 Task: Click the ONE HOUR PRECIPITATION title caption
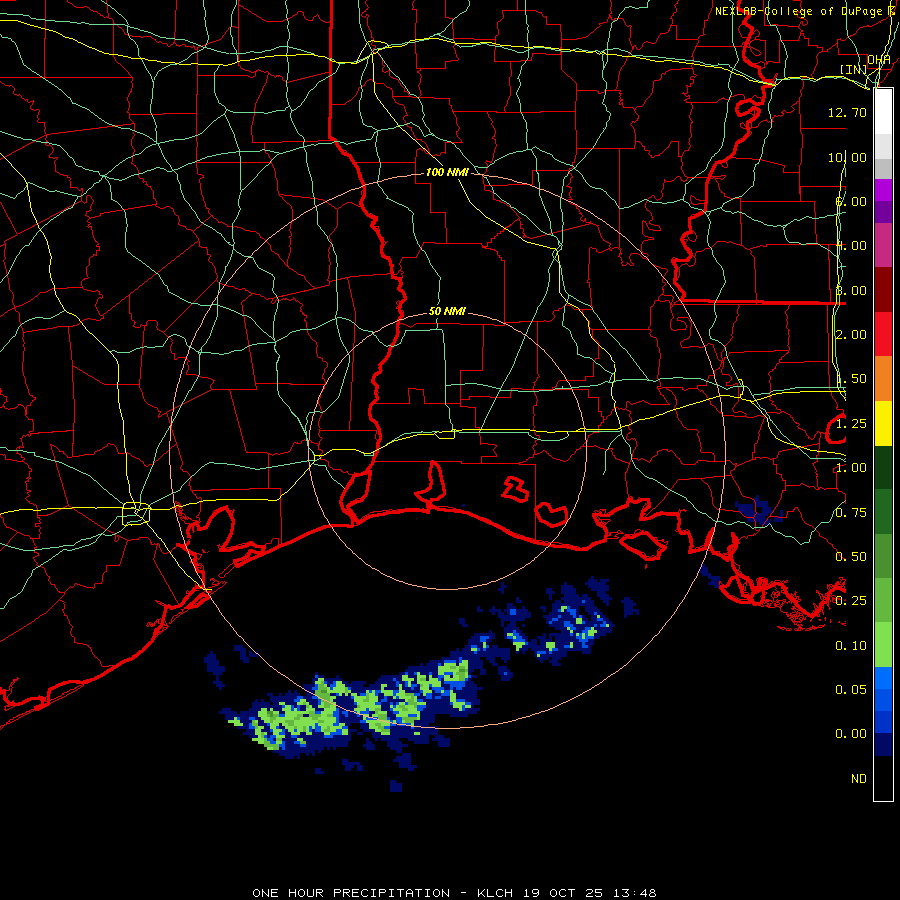coord(454,893)
